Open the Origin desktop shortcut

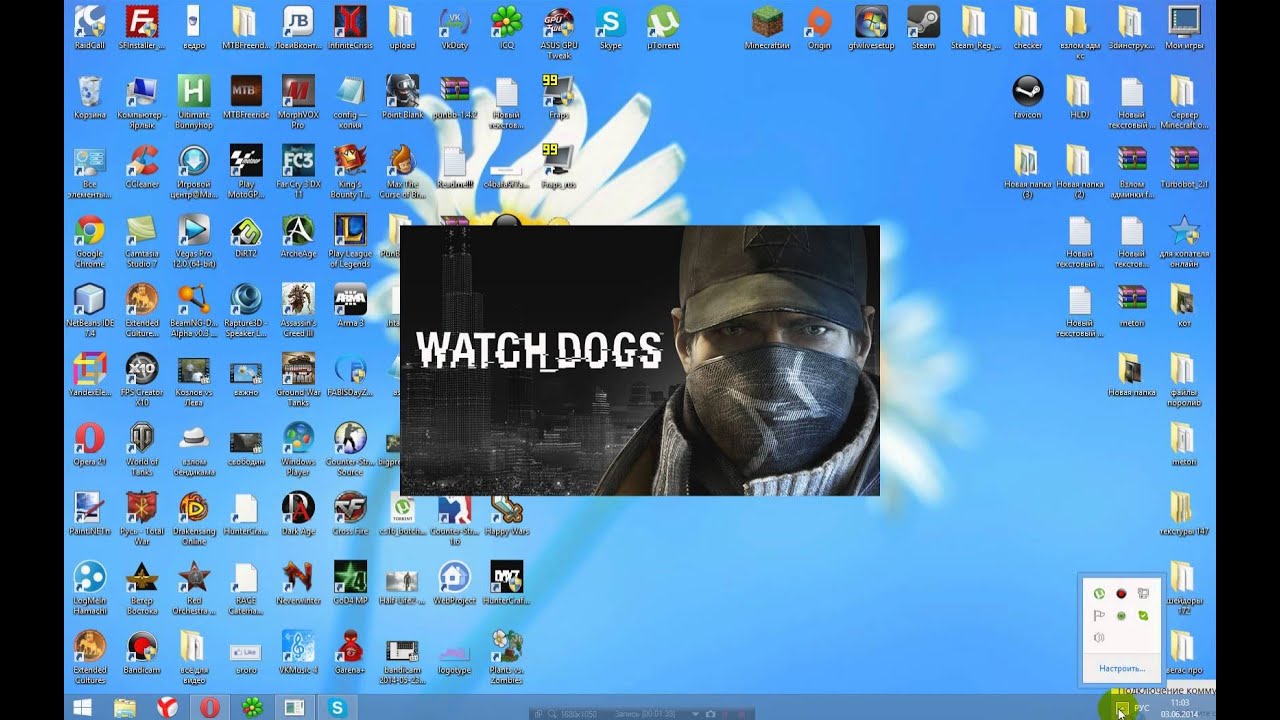click(x=819, y=27)
